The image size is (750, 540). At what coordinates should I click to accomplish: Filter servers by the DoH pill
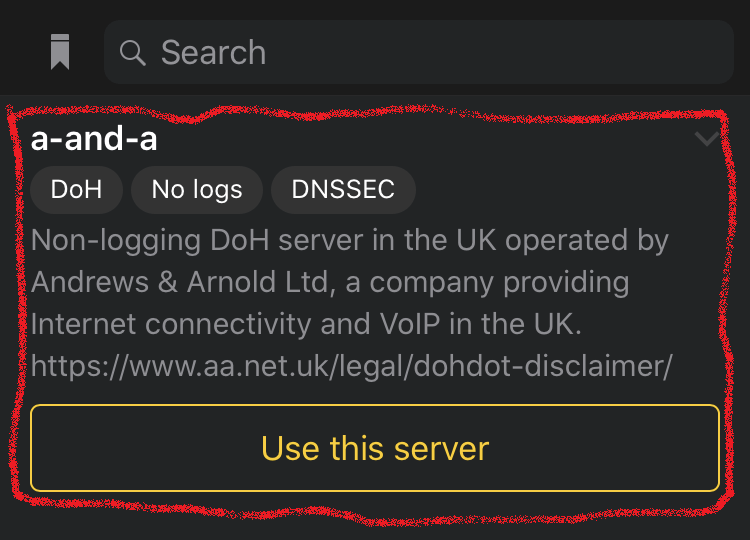click(77, 189)
